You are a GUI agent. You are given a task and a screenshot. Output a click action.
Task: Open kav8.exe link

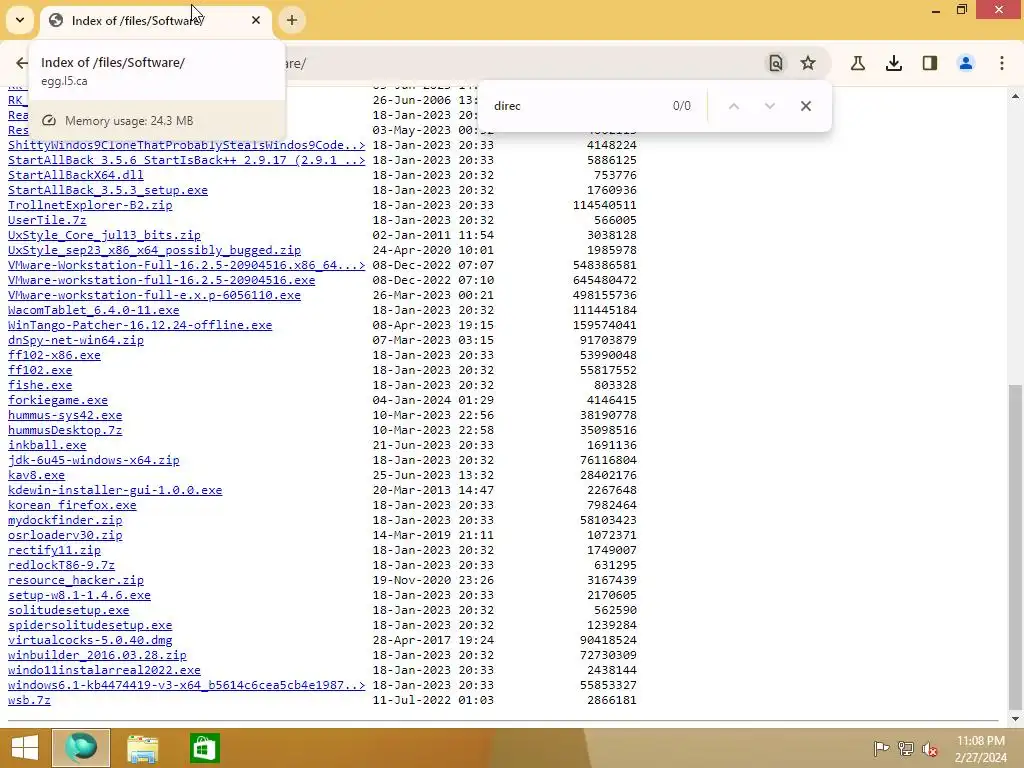pyautogui.click(x=37, y=475)
